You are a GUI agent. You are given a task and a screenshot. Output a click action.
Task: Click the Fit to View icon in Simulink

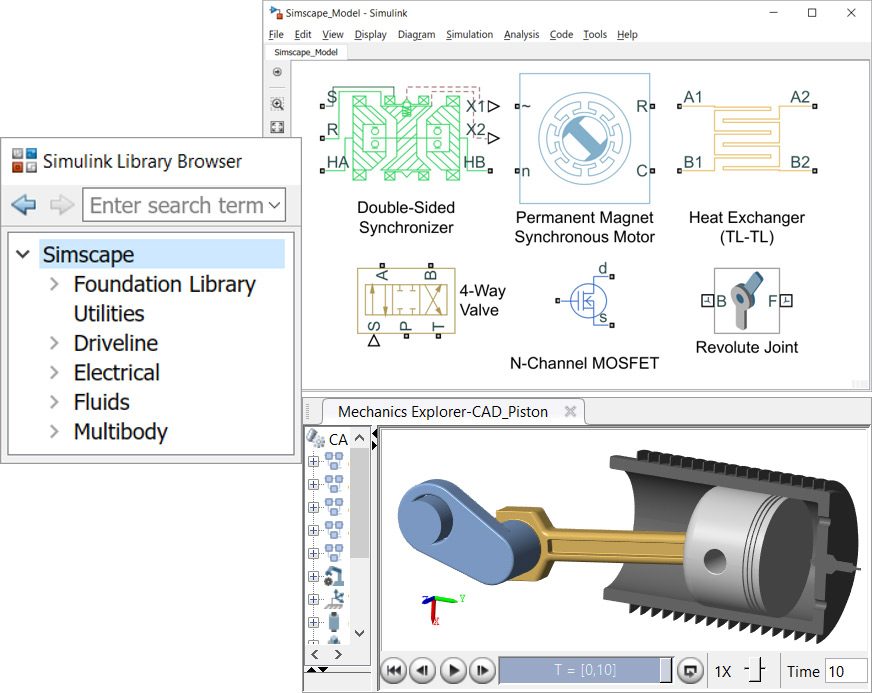click(x=277, y=127)
